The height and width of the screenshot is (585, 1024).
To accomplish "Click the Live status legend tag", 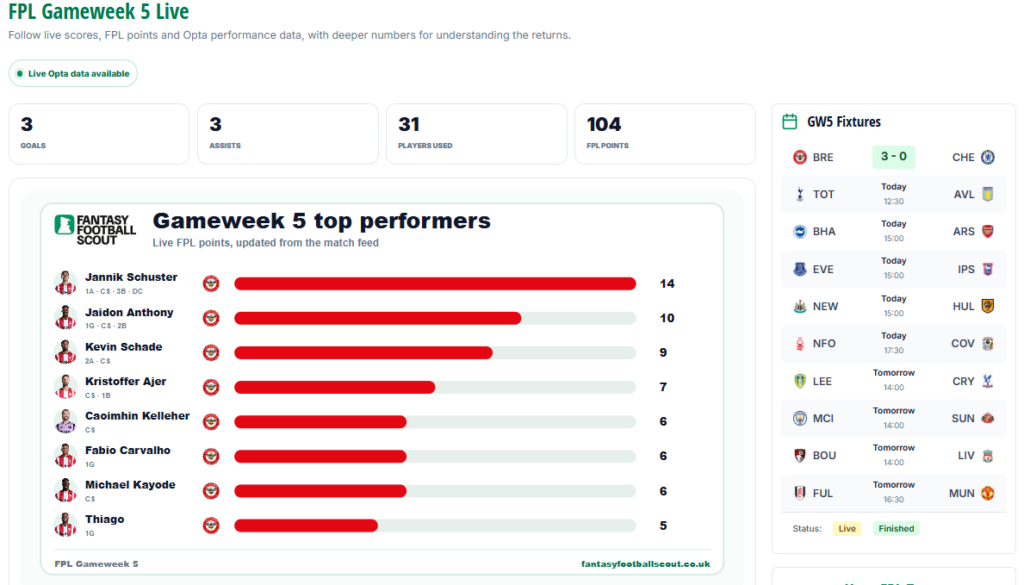I will (847, 529).
